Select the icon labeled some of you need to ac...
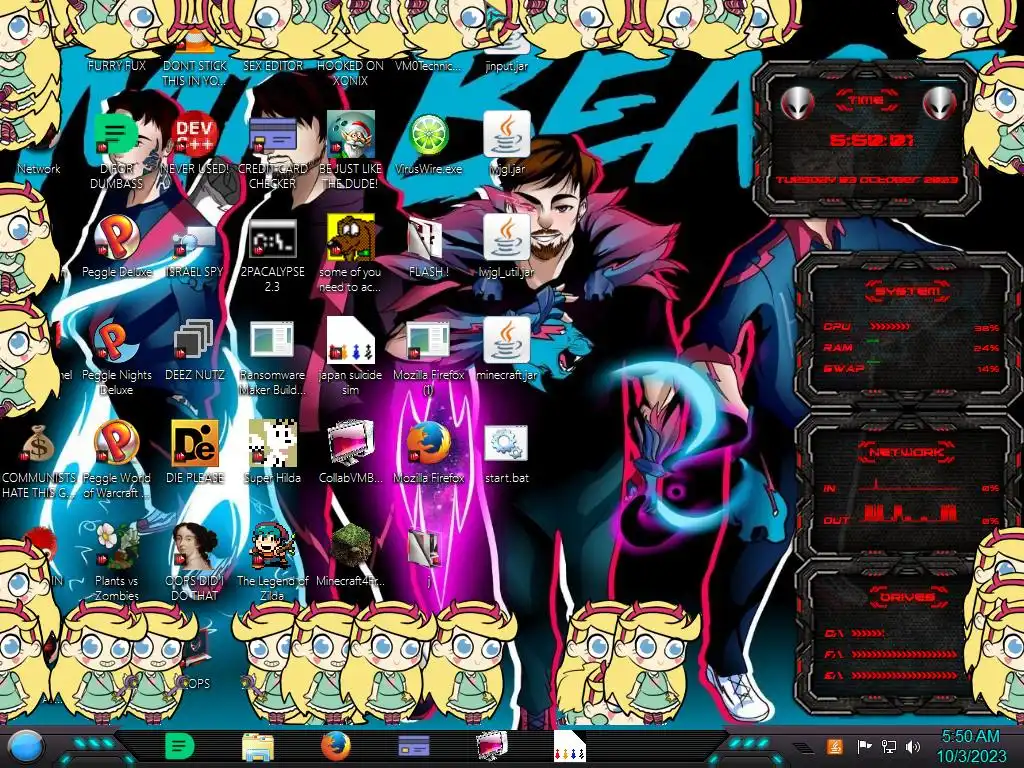 351,238
